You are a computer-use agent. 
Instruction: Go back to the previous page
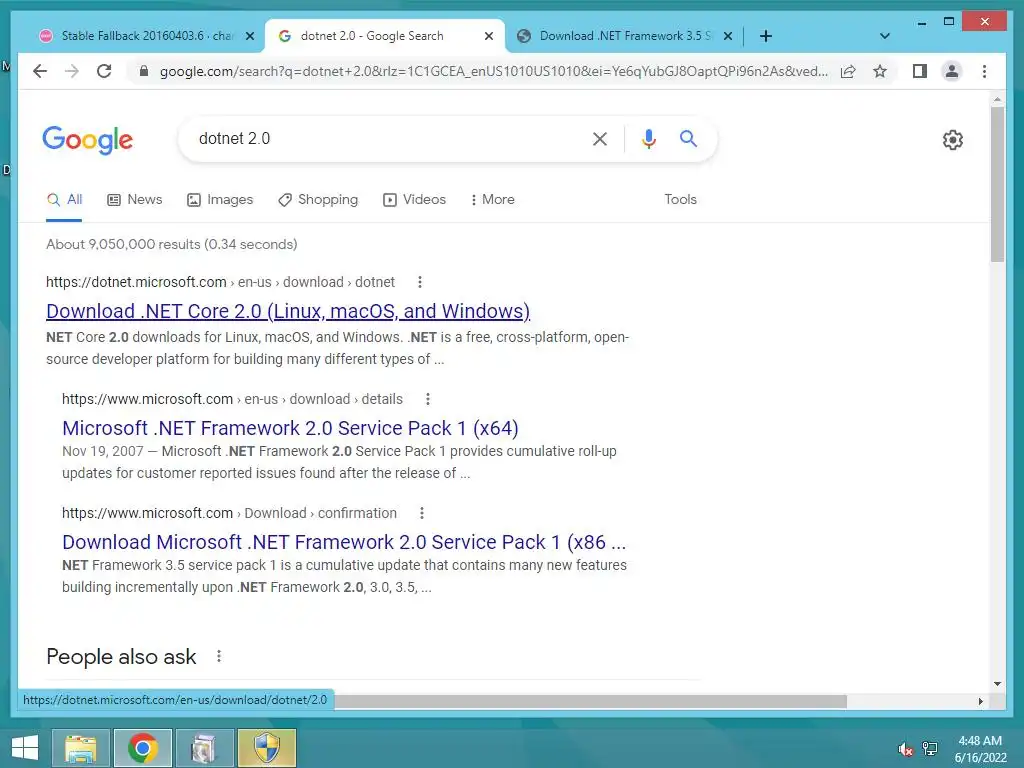40,71
